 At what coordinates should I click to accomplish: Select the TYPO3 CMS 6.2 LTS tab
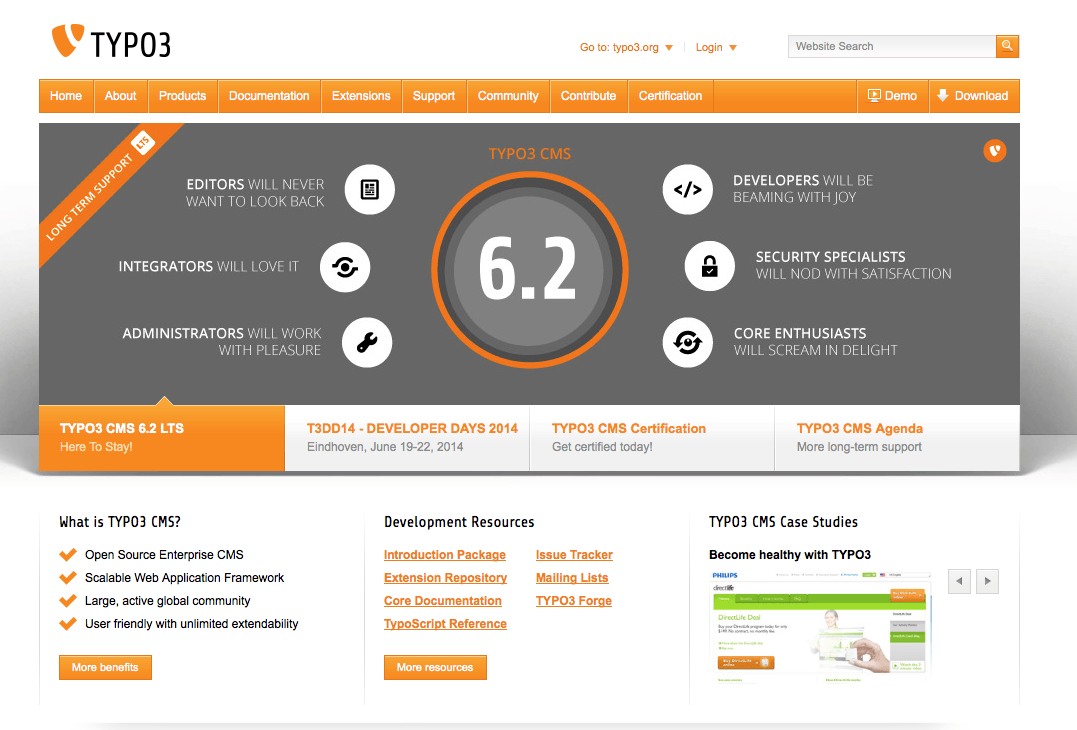pos(161,437)
